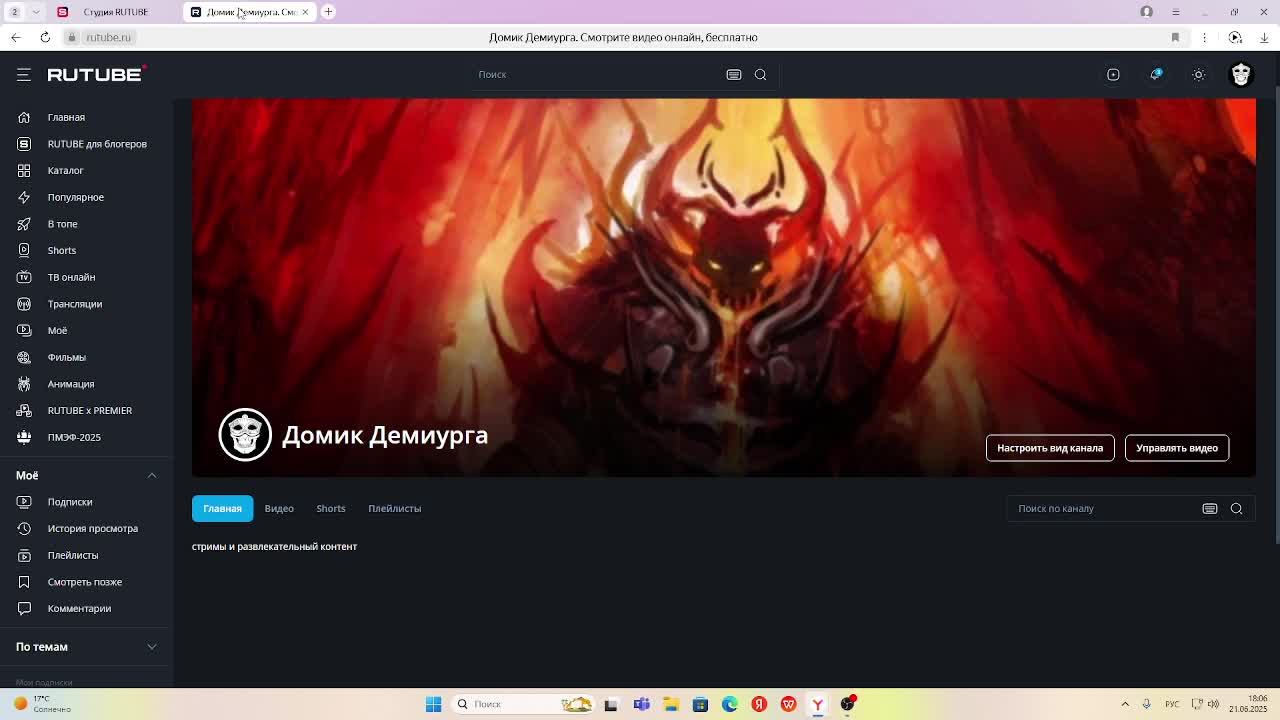Switch to the Плейлисты channel tab
The image size is (1280, 720).
click(x=394, y=508)
